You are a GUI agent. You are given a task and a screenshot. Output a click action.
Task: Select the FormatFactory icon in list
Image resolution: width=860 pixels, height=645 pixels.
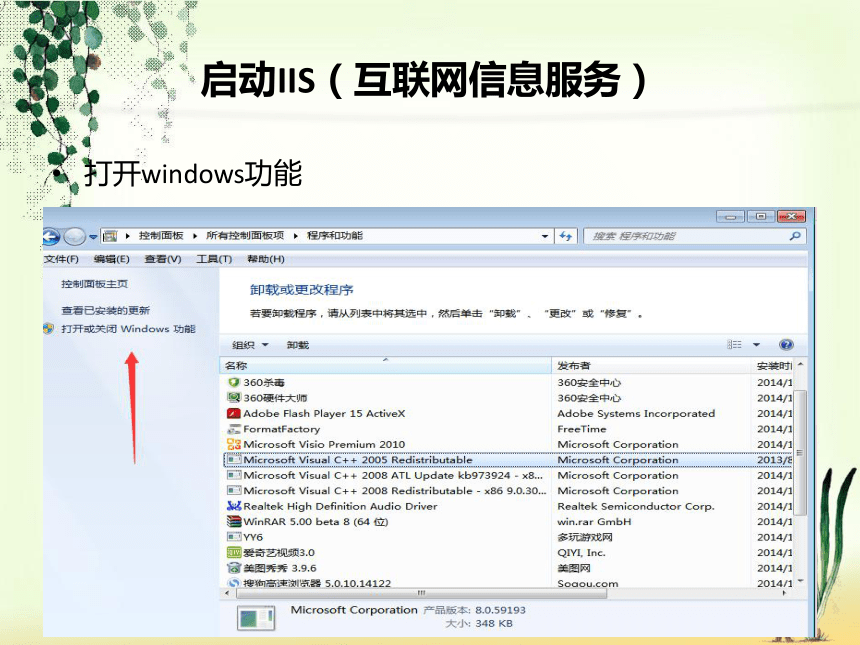(234, 428)
